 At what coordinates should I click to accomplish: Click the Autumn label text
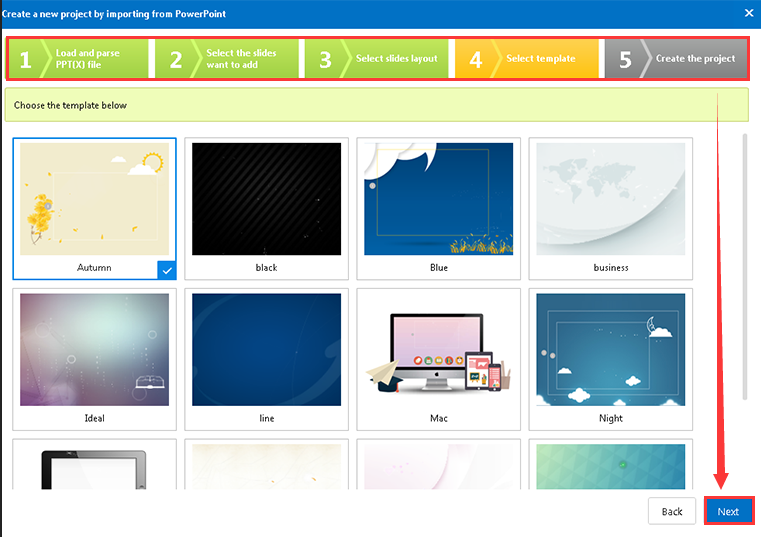94,268
